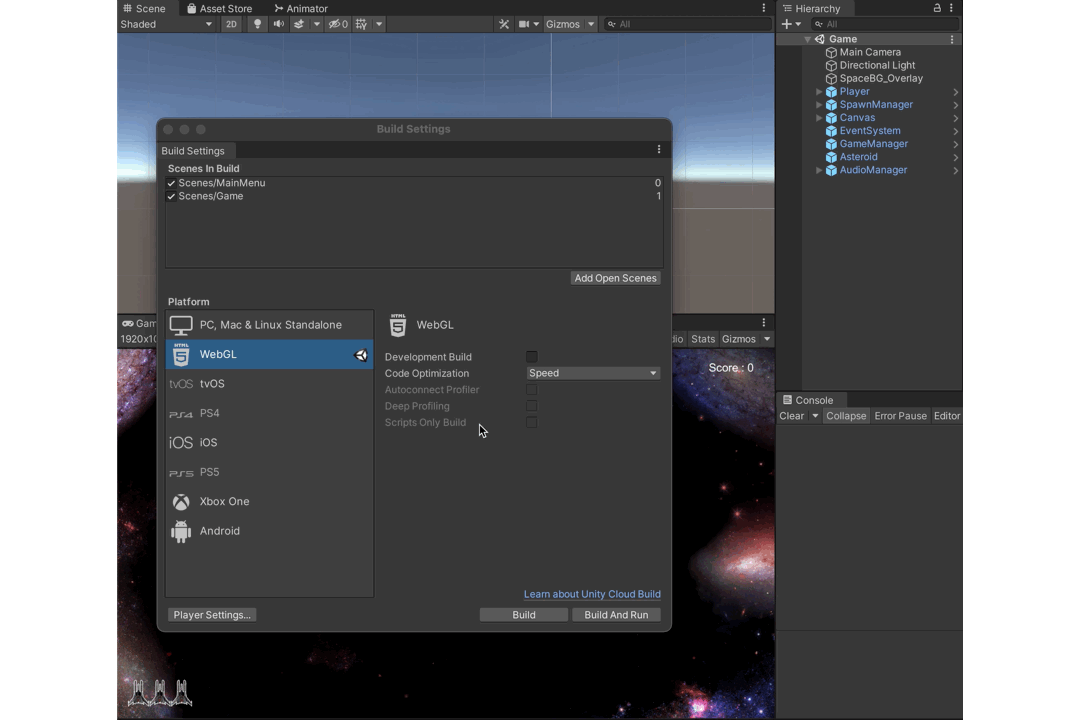1080x720 pixels.
Task: Enable the Development Build checkbox
Action: point(532,357)
